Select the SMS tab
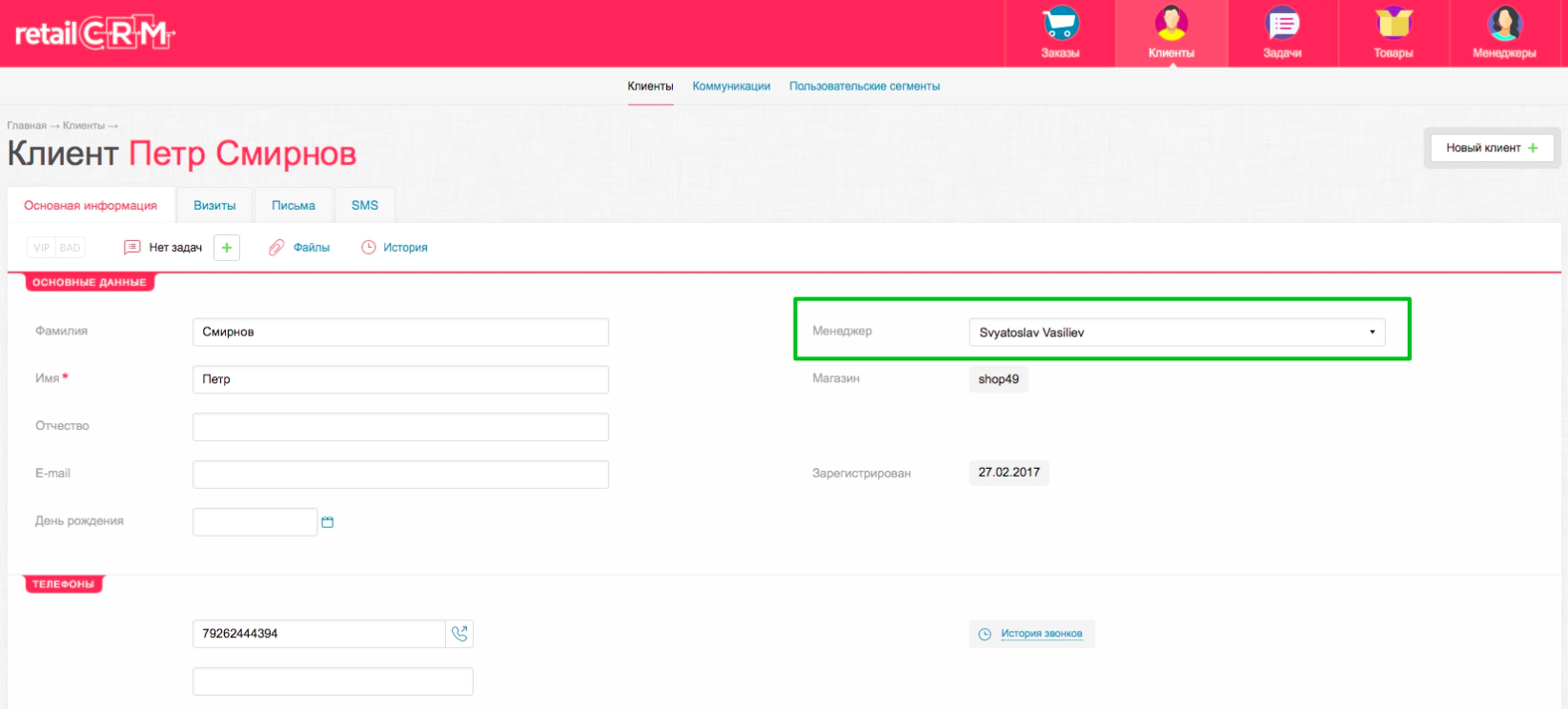 pyautogui.click(x=364, y=206)
